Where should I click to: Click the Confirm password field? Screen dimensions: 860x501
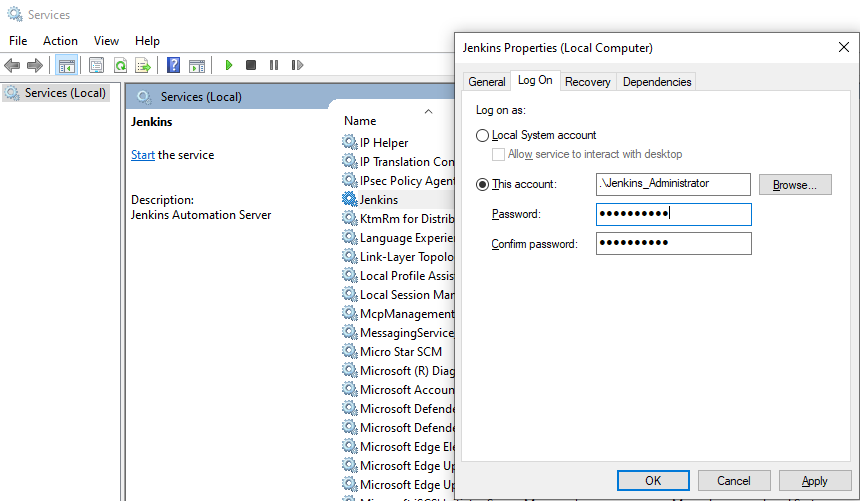tap(673, 244)
